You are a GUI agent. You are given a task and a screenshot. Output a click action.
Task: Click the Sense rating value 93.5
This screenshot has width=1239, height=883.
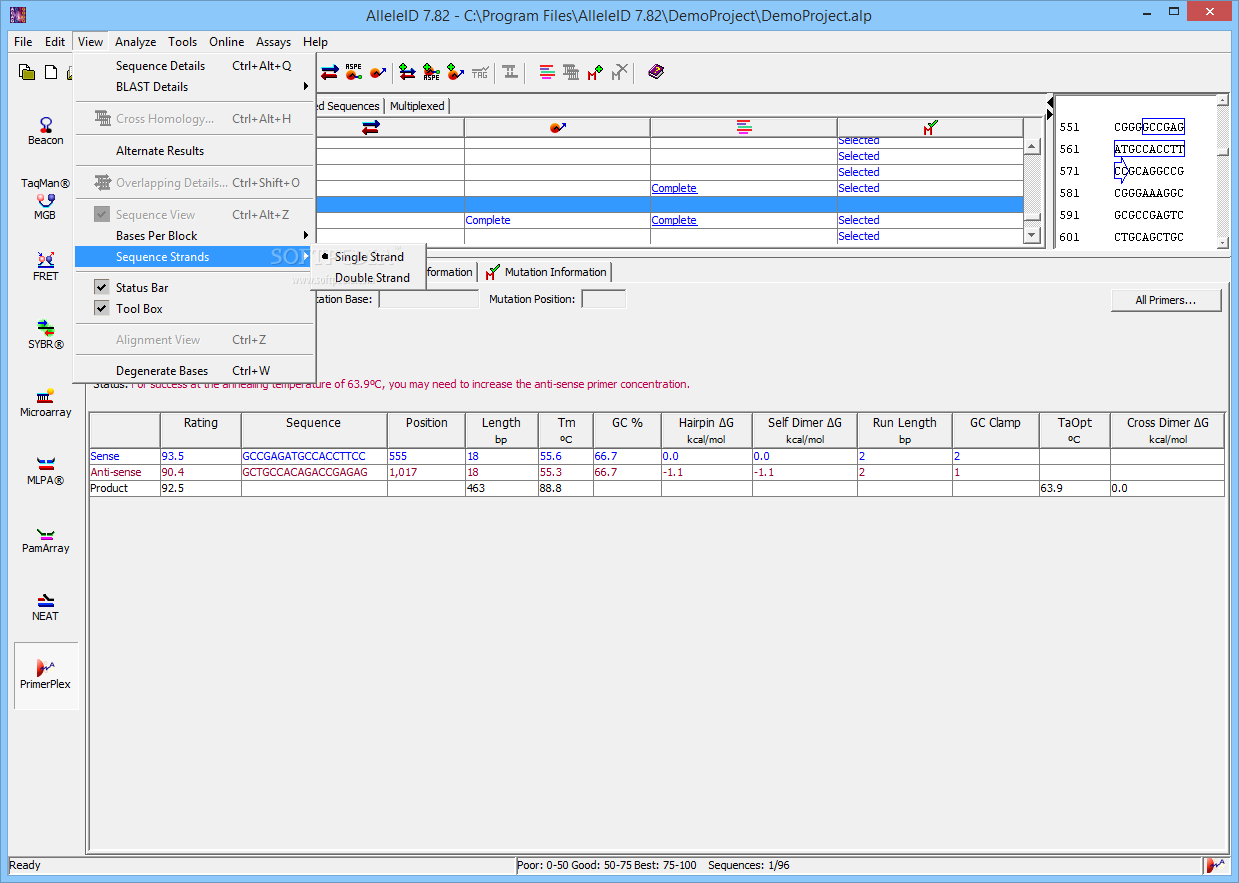[x=173, y=456]
